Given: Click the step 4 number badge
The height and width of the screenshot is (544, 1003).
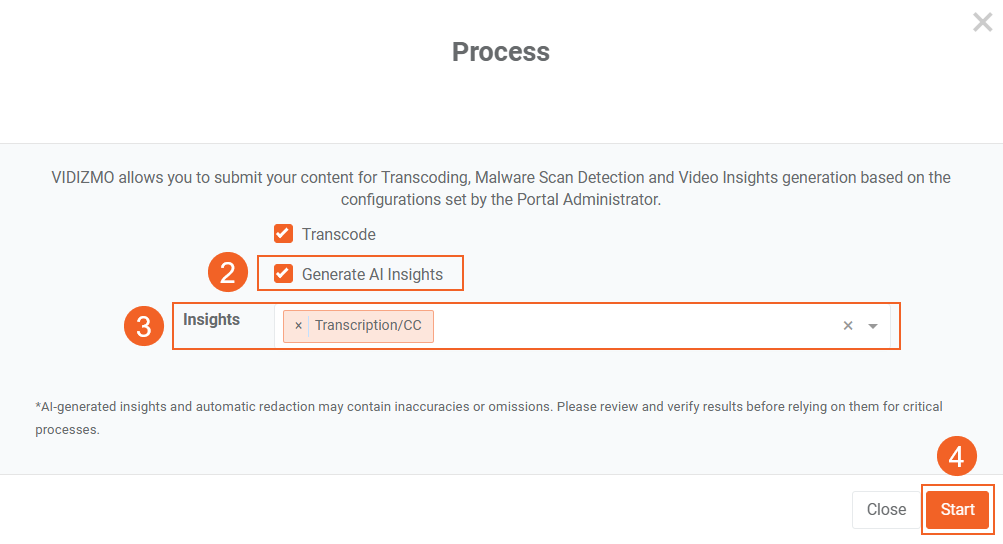Looking at the screenshot, I should [x=957, y=457].
